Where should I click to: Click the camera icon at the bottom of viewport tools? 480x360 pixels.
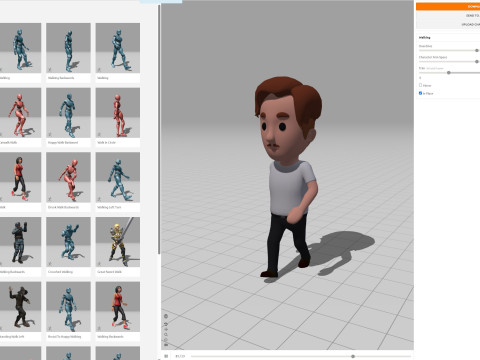click(166, 345)
